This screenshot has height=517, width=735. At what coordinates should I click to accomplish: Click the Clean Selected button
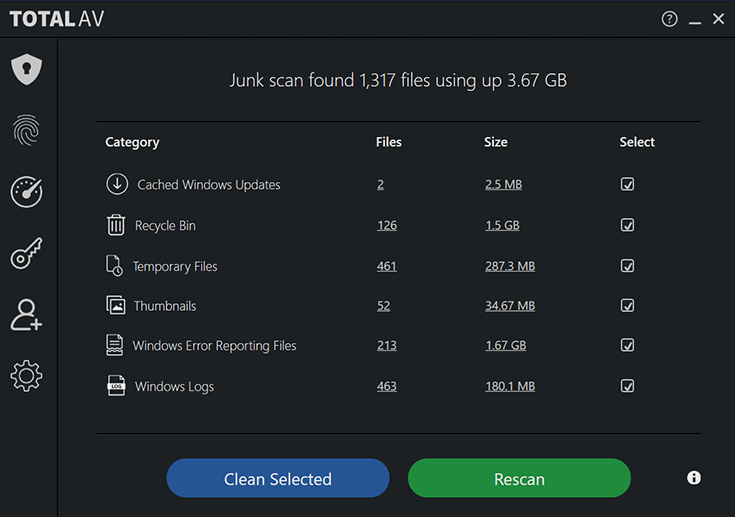278,478
